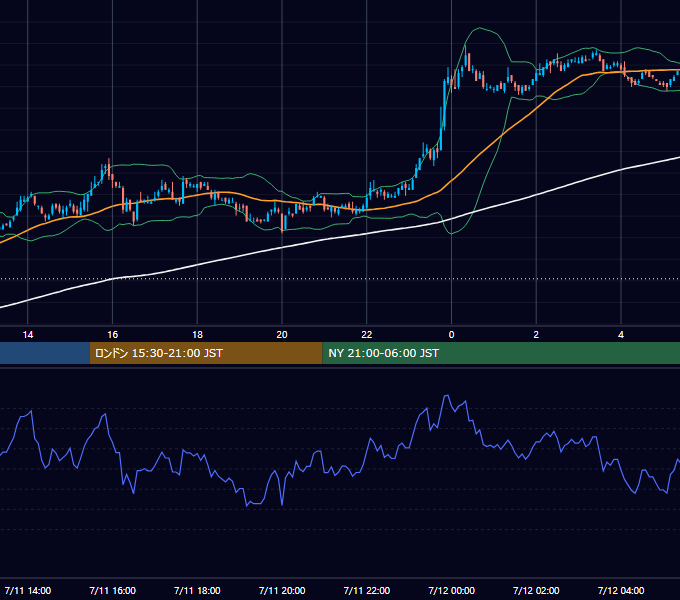Select the NY 21:00-06:00 JST session bar
The height and width of the screenshot is (600, 680).
501,353
